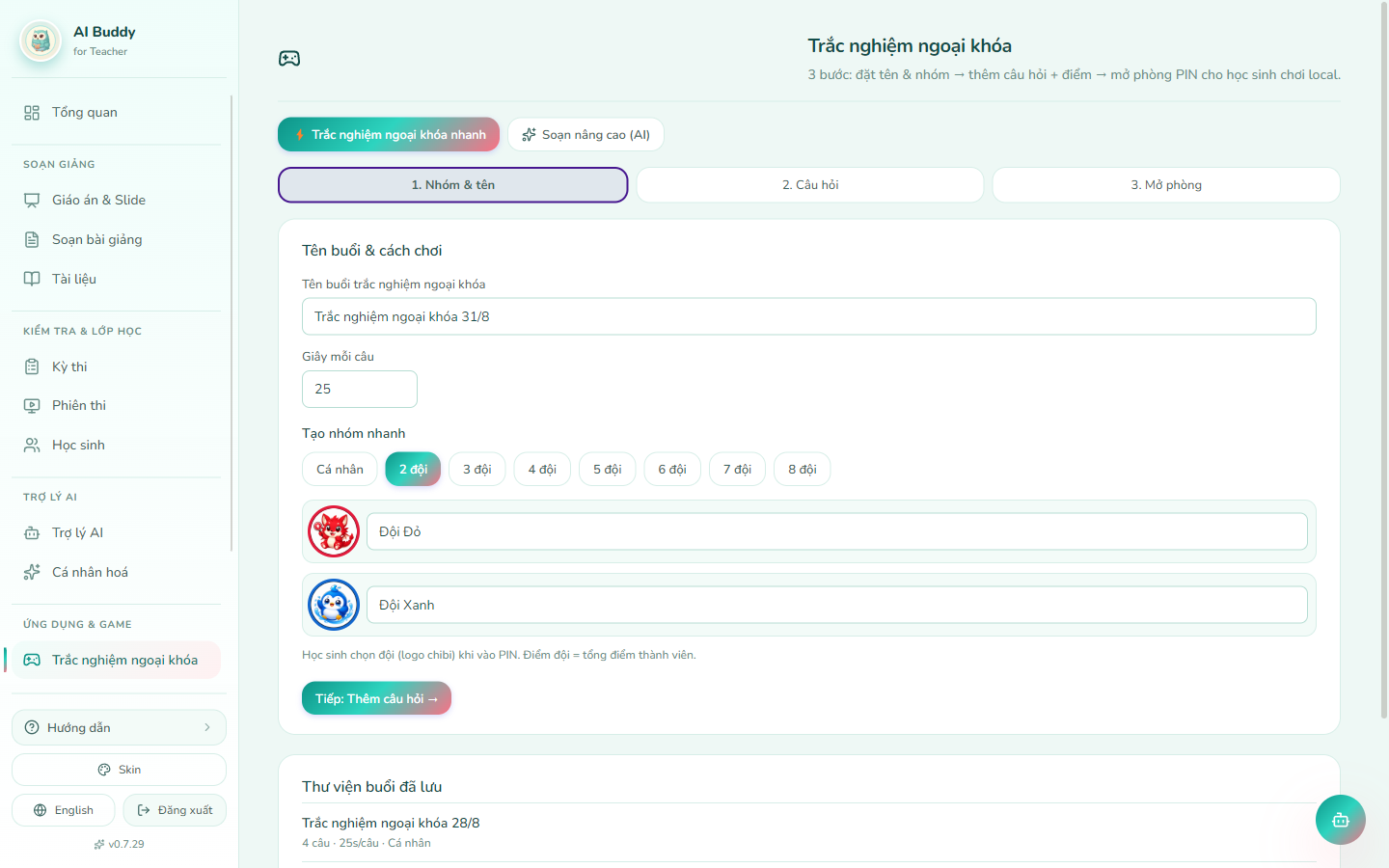Screen dimensions: 1389x868
Task: Expand the Hướng dẫn chevron
Action: pyautogui.click(x=207, y=727)
